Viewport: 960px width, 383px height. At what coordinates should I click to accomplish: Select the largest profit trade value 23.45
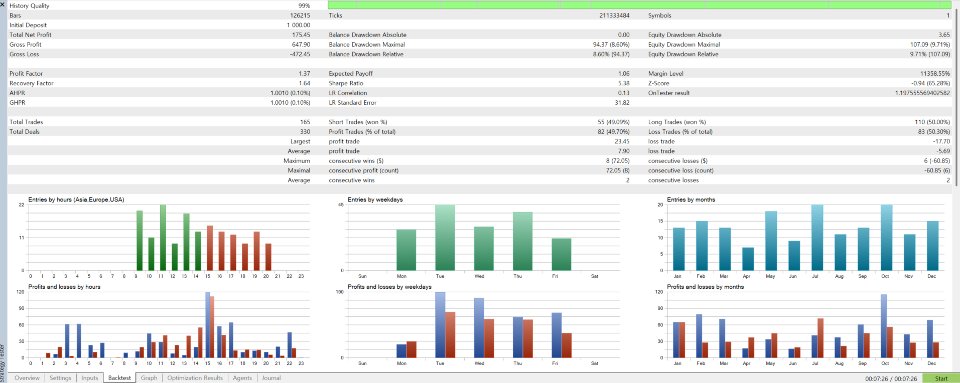(622, 141)
